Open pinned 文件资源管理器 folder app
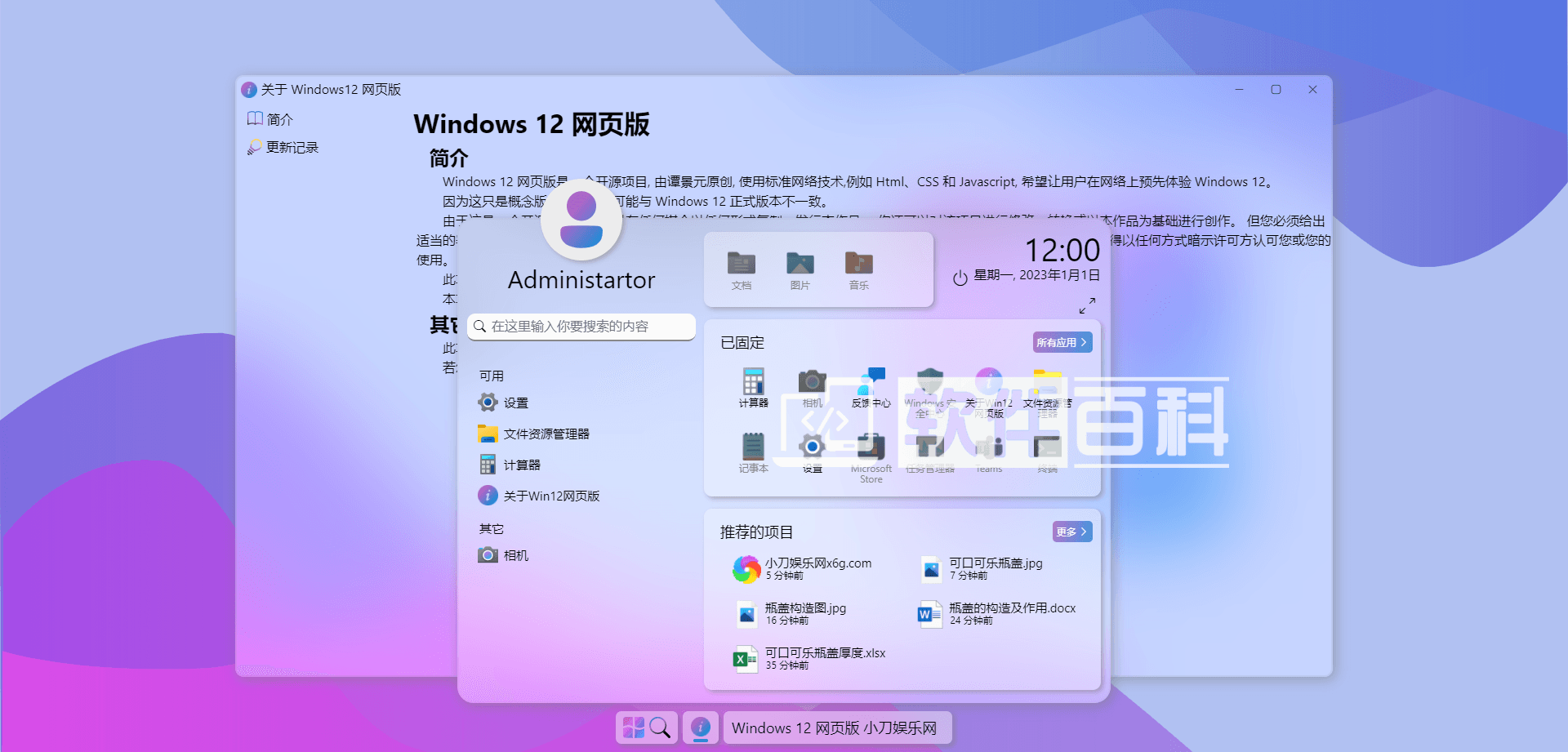Viewport: 1568px width, 752px height. 1047,392
